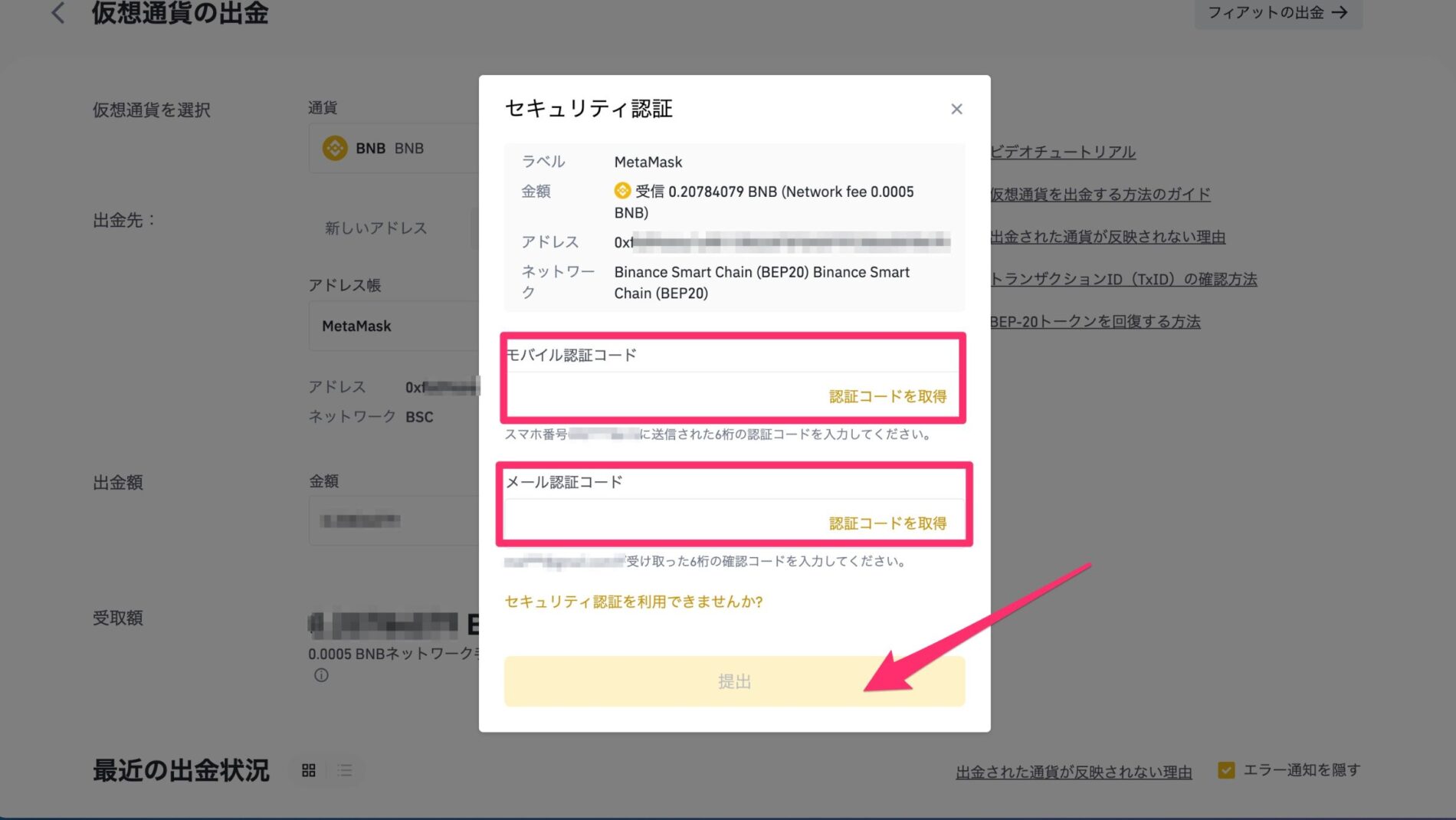Open 仮想通貨を出金する方法のガイド link
The width and height of the screenshot is (1456, 820).
click(1100, 194)
